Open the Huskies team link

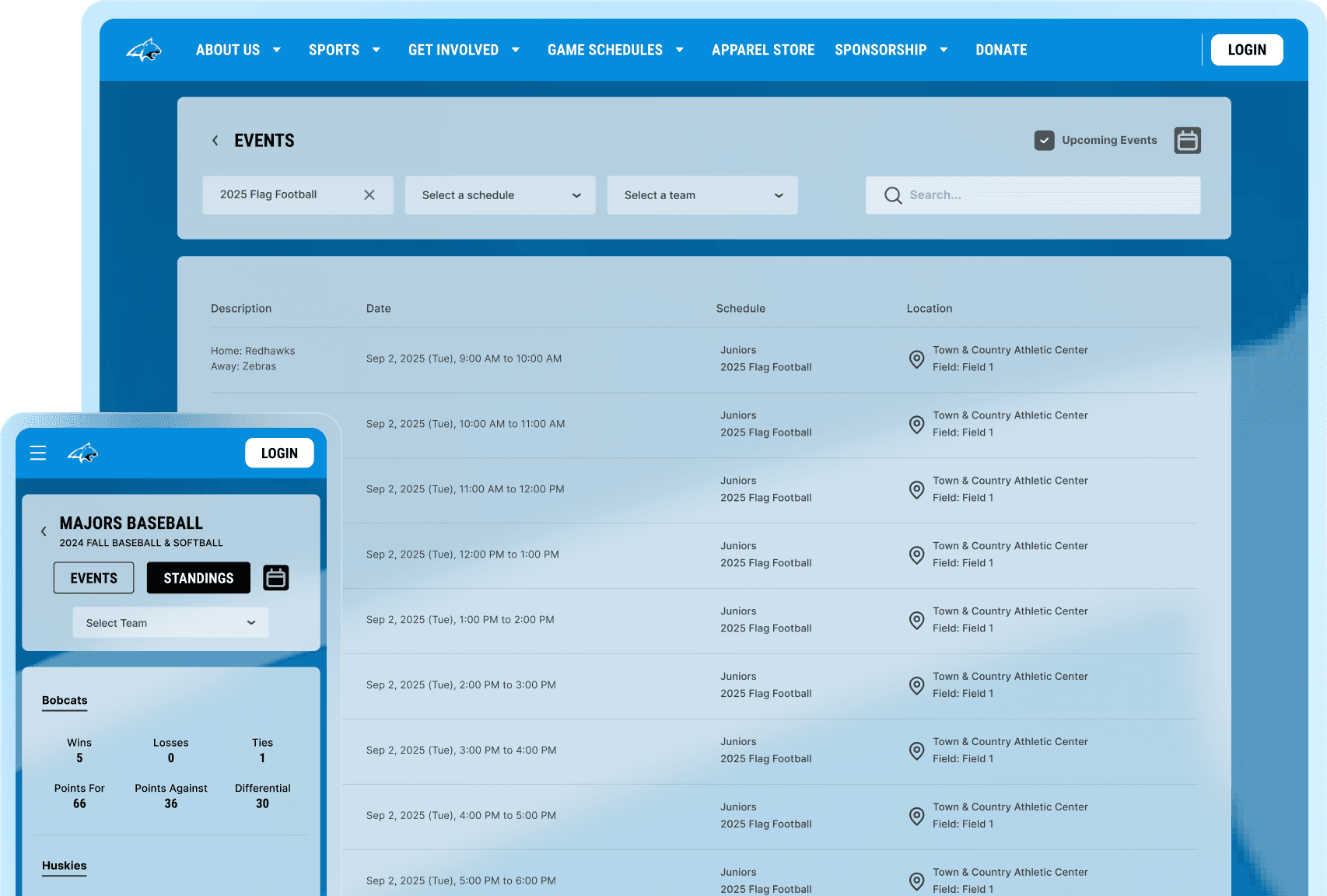click(65, 866)
